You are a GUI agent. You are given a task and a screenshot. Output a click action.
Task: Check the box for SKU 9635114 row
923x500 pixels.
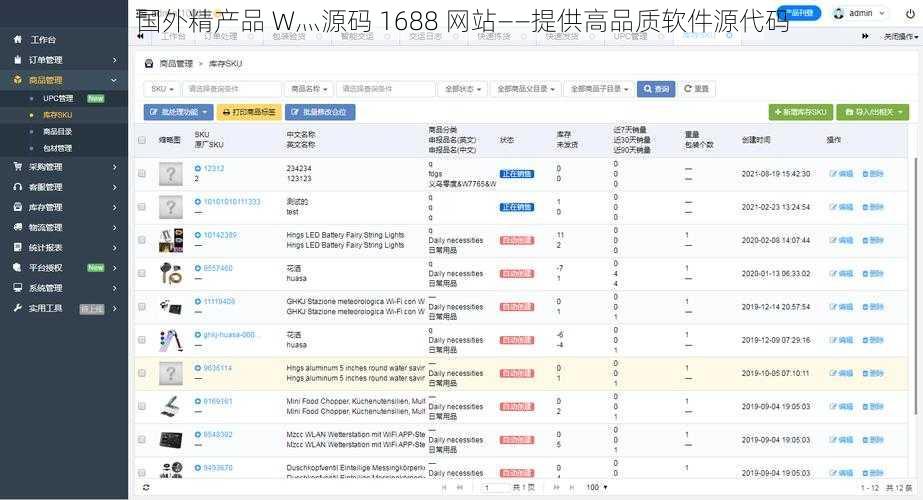tap(142, 373)
